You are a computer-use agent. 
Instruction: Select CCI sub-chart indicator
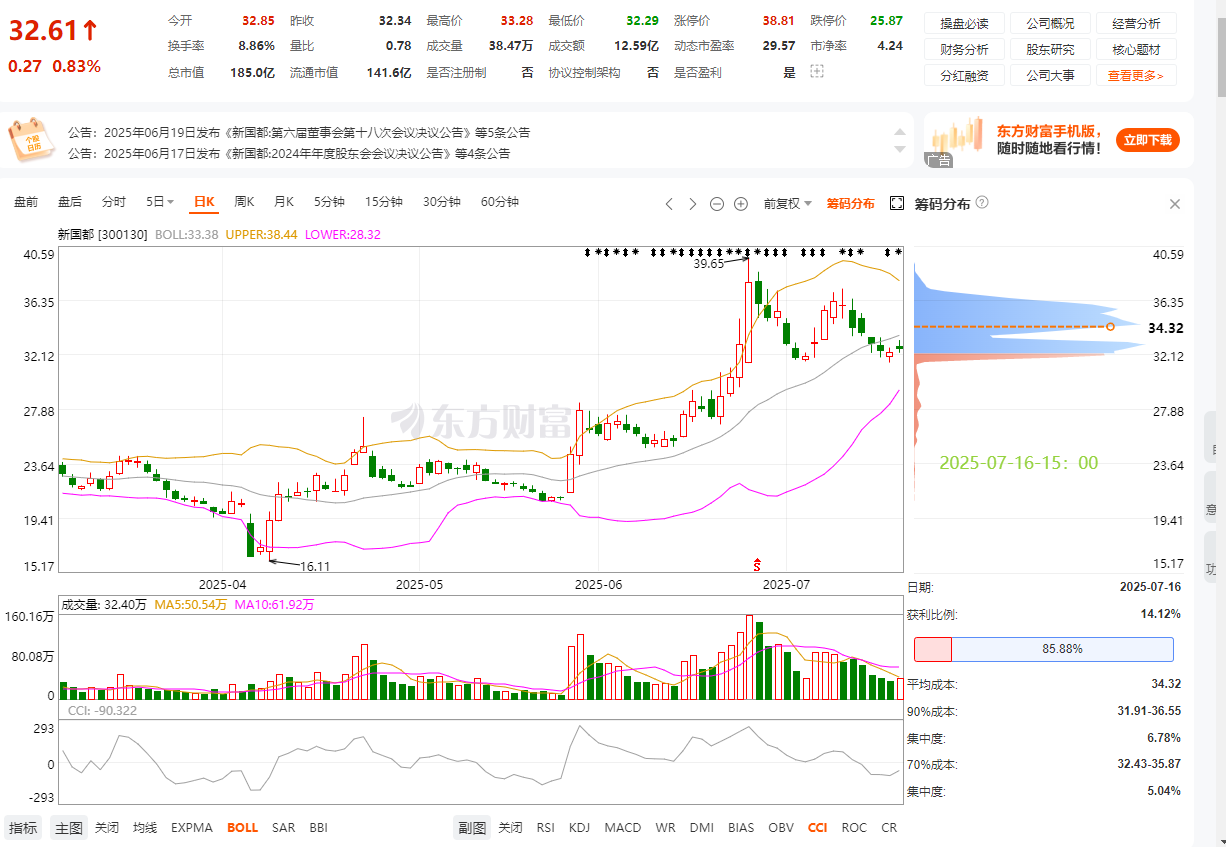coord(818,828)
